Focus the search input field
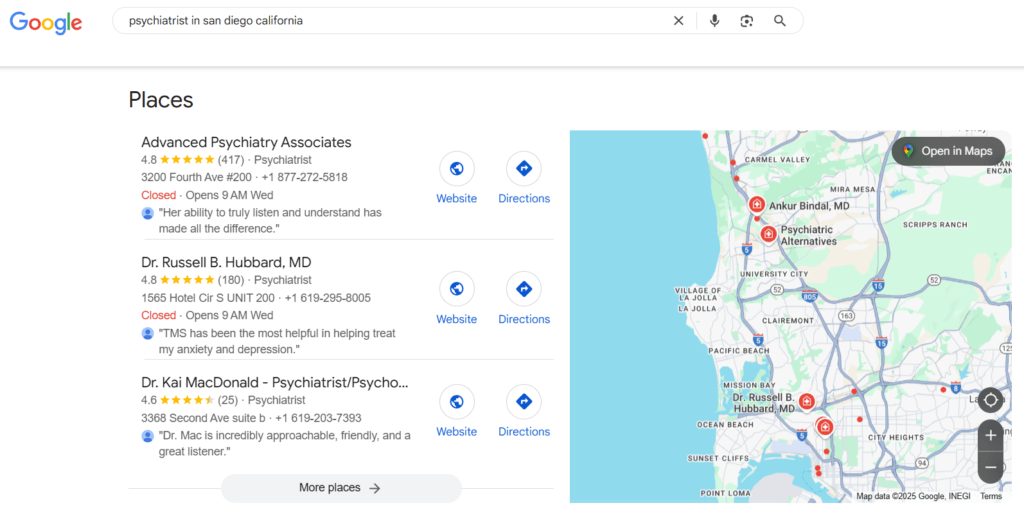 [x=395, y=21]
